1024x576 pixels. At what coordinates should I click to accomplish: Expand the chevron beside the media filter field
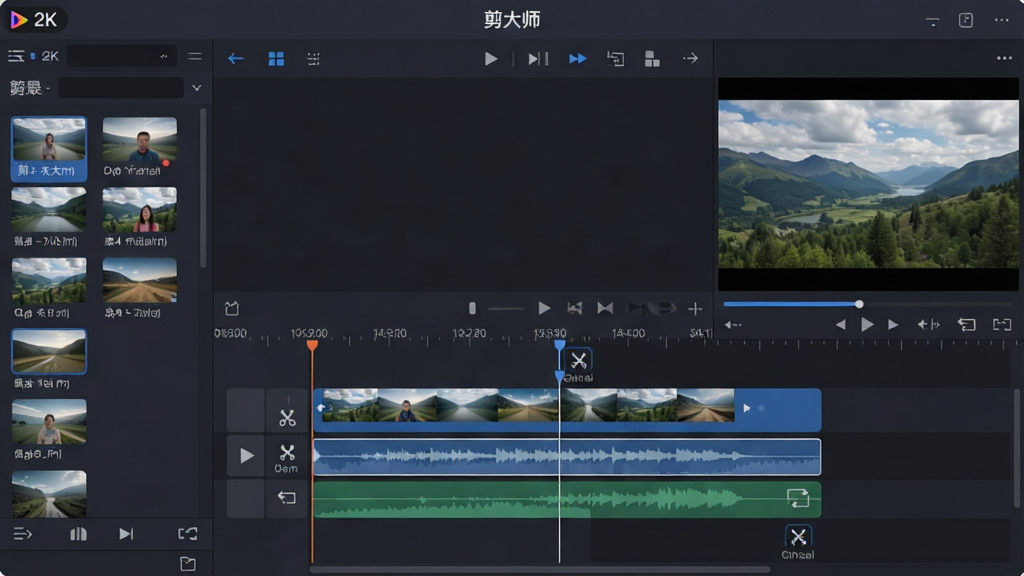[197, 88]
